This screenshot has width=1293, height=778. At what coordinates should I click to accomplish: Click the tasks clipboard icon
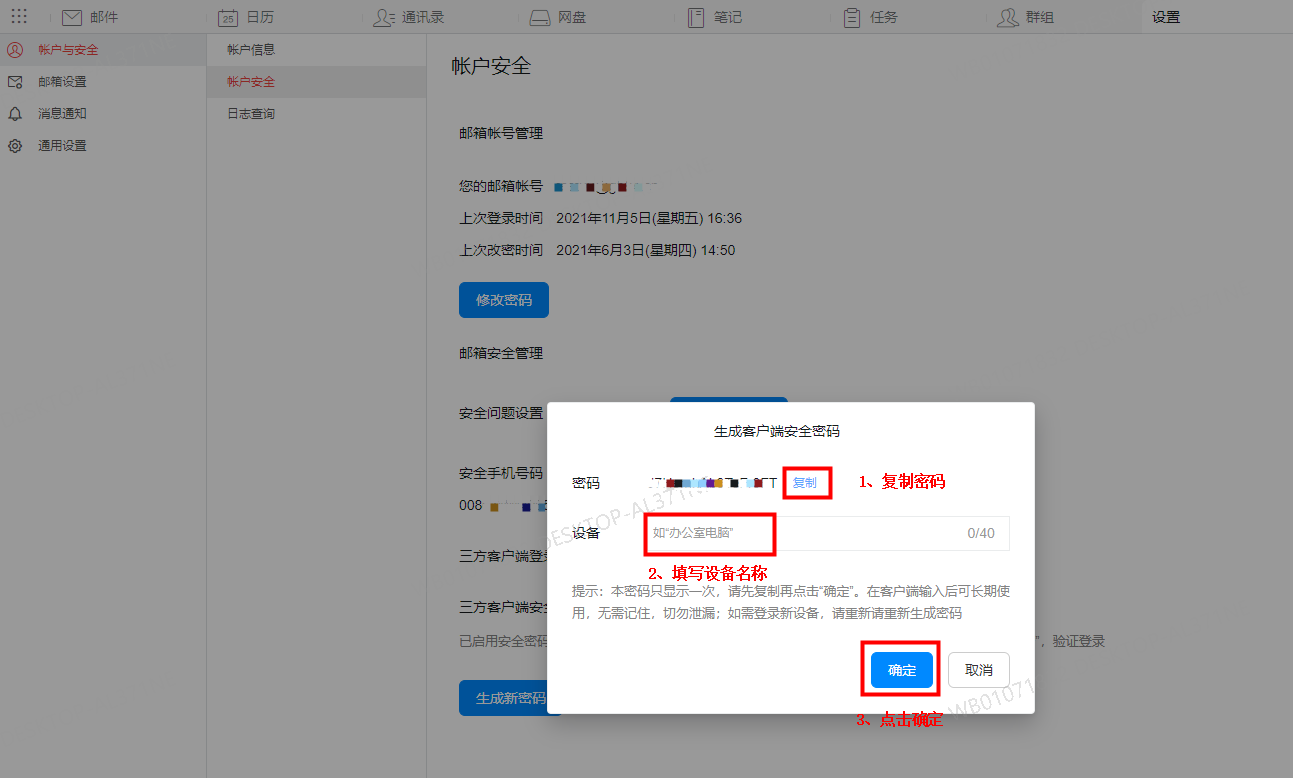click(x=852, y=17)
